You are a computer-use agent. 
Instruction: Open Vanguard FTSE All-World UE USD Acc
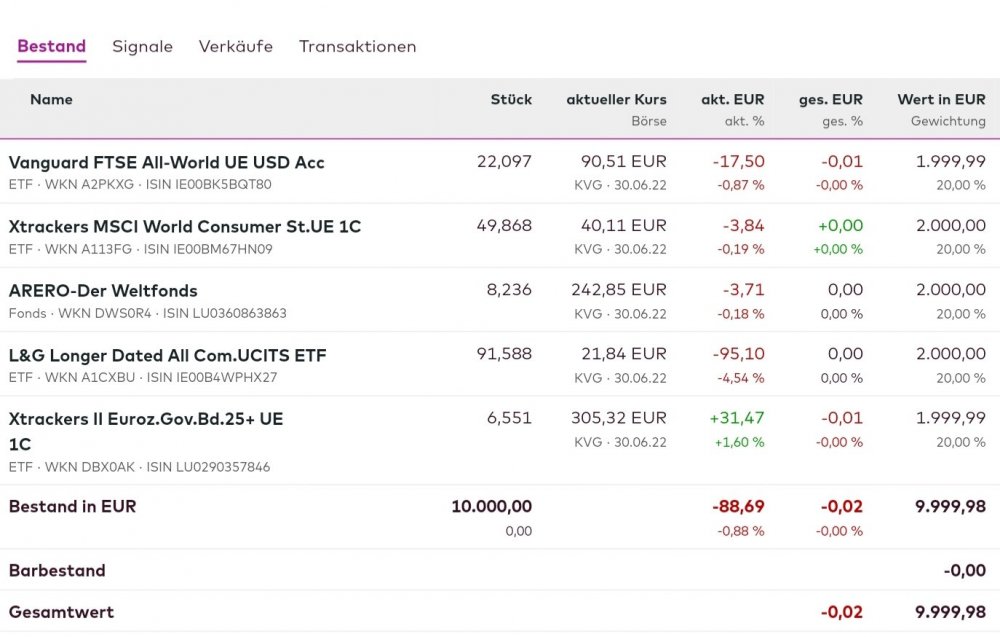pos(167,162)
